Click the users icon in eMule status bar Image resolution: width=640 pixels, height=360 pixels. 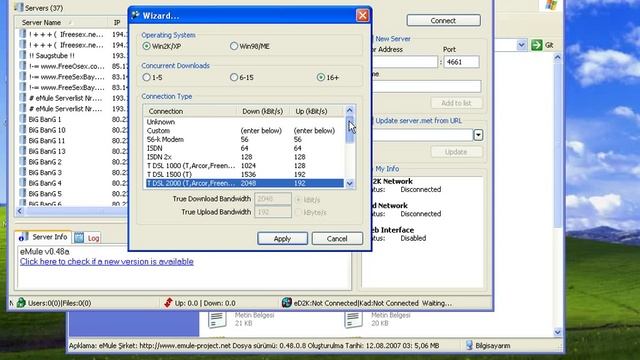click(x=21, y=303)
